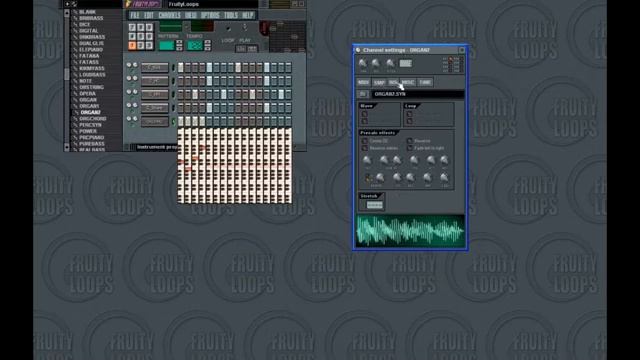Screen dimensions: 640x360
Task: Open the EDIT menu
Action: [149, 16]
